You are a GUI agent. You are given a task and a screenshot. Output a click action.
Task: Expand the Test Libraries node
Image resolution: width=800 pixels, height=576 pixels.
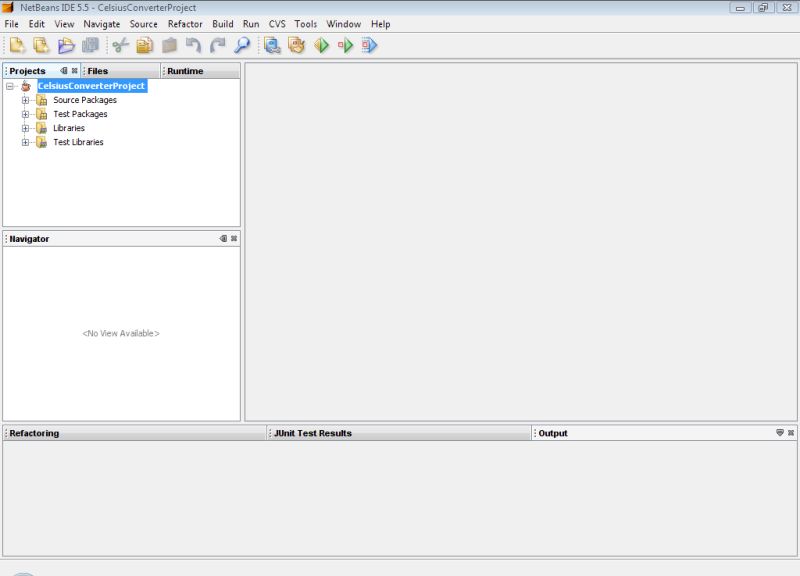click(x=26, y=142)
